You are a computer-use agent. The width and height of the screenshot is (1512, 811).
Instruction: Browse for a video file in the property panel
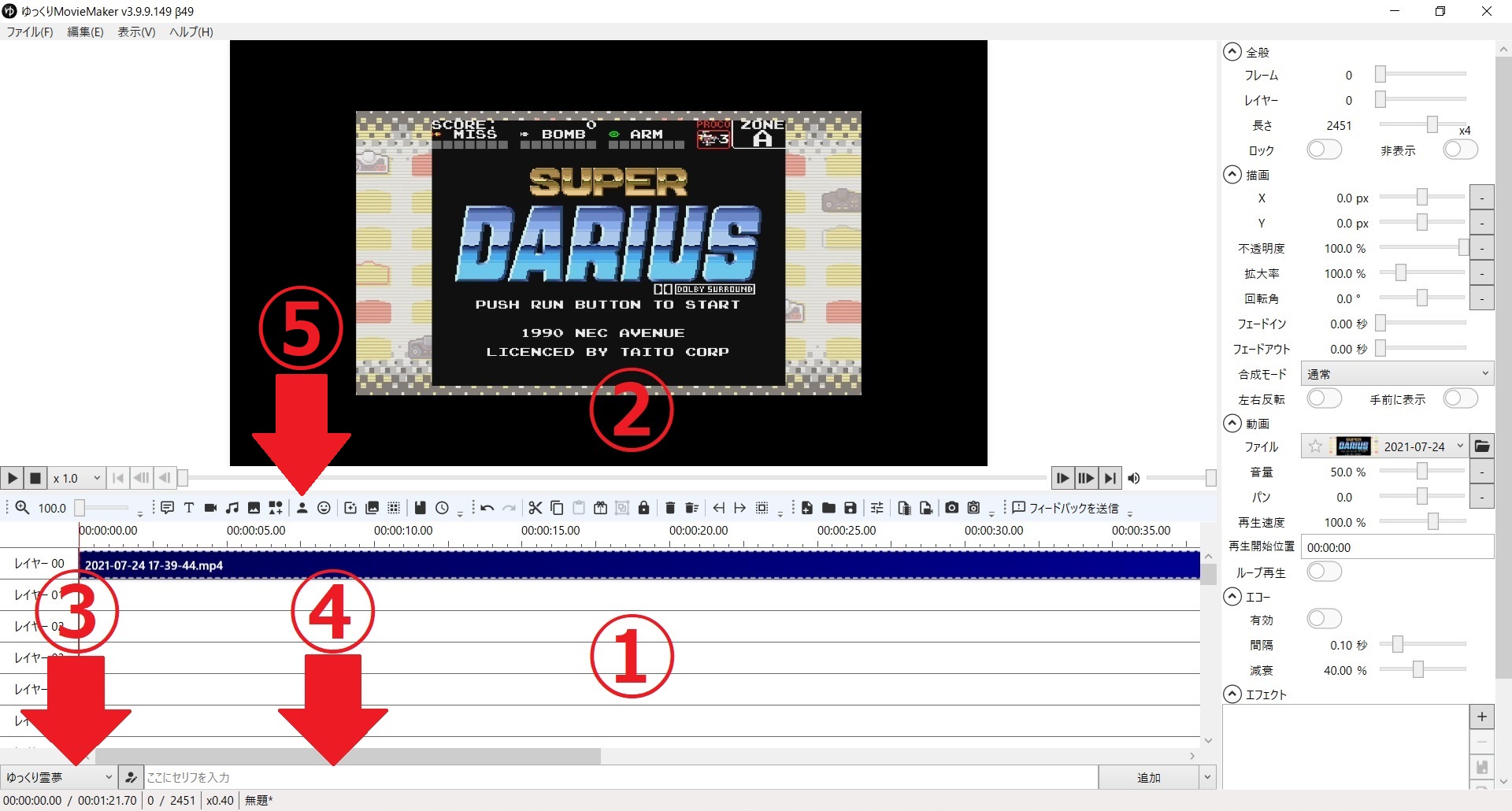1482,446
